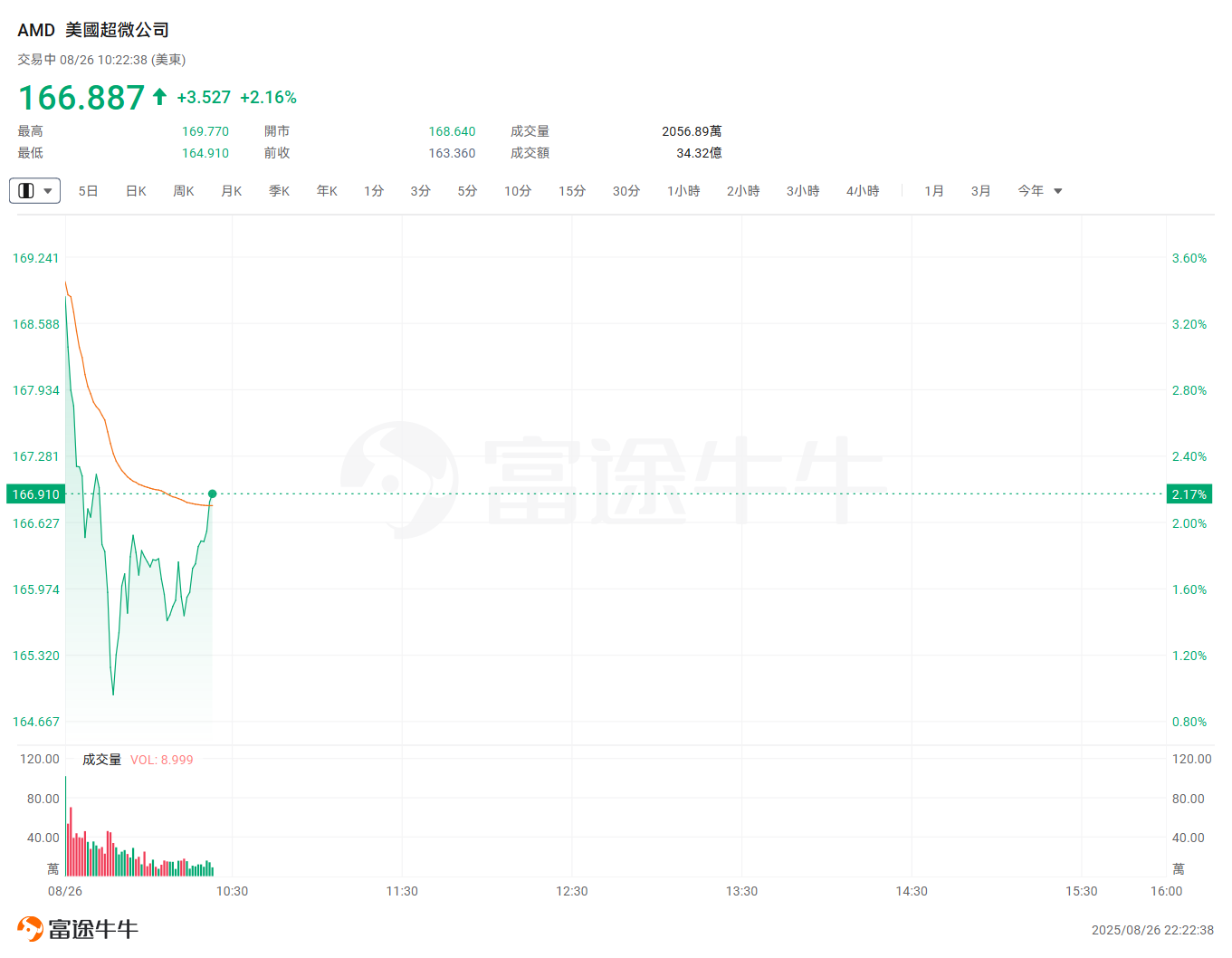Open the 季K quarterly chart
This screenshot has width=1232, height=958.
279,191
